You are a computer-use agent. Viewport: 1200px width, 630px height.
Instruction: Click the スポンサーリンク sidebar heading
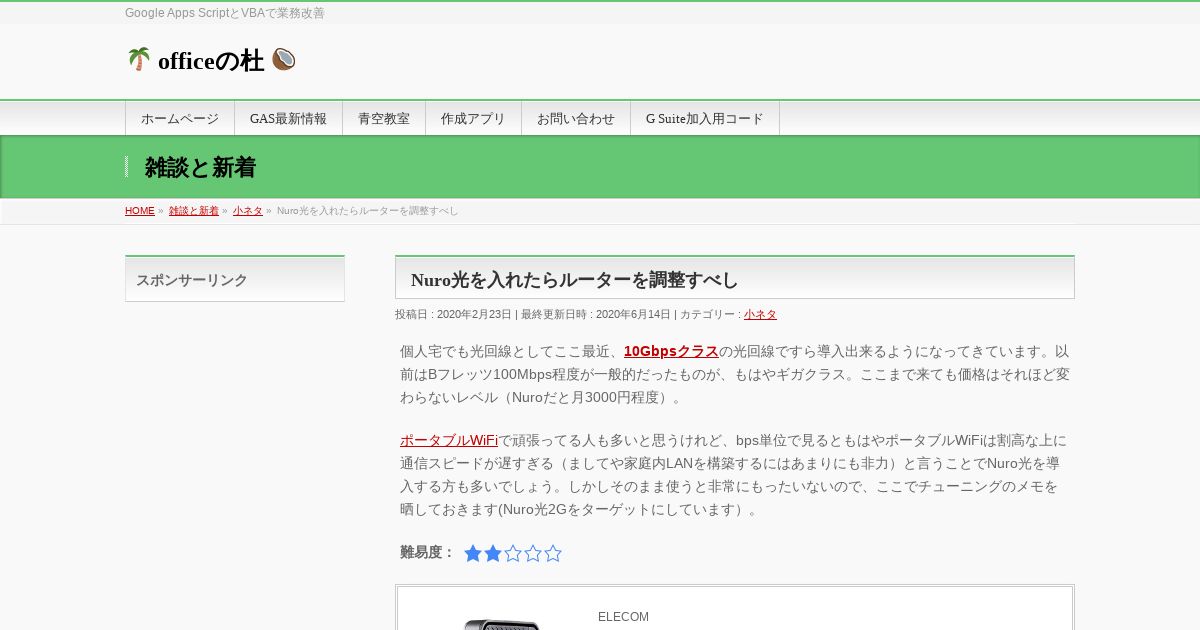pos(192,280)
